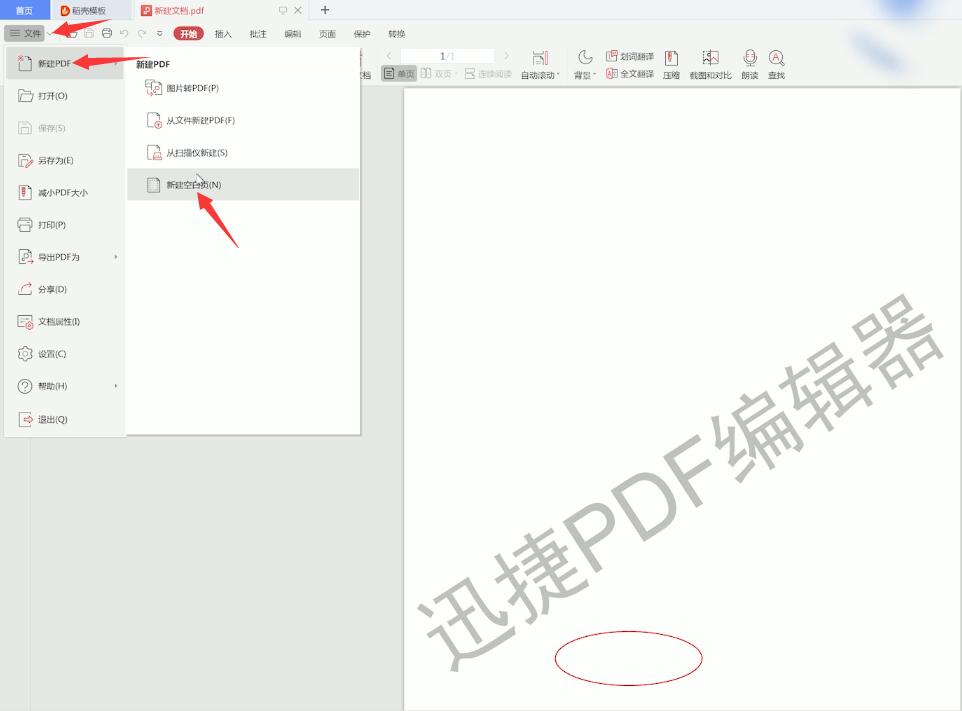This screenshot has height=711, width=962.
Task: Expand the 导出PDF为 submenu arrow
Action: [115, 257]
